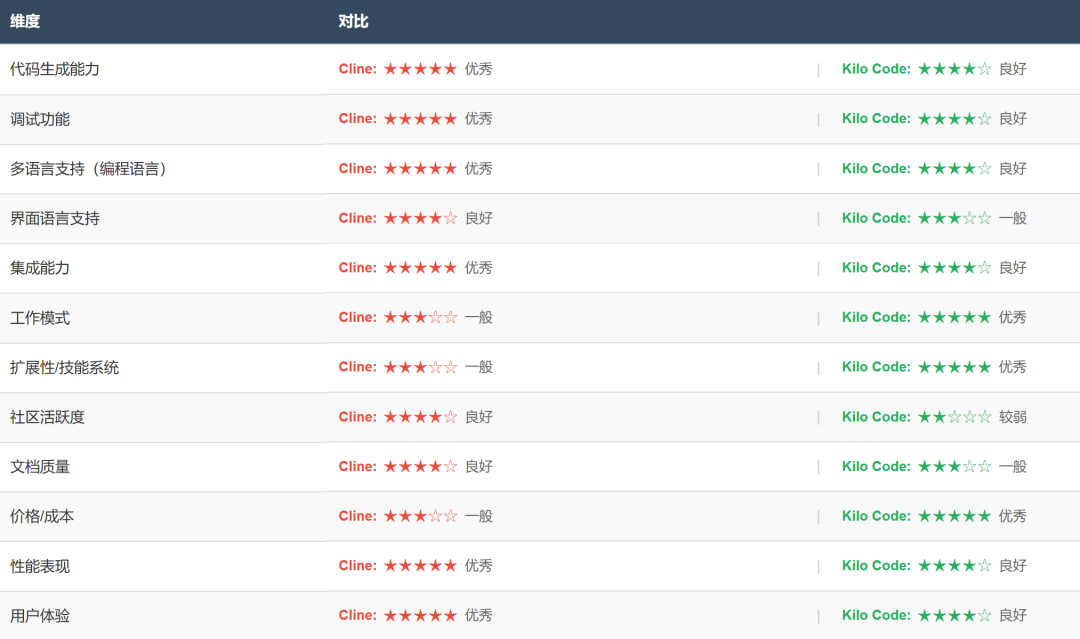Click Kilo Code stars in 用户体验 row
The width and height of the screenshot is (1080, 639).
tap(955, 615)
